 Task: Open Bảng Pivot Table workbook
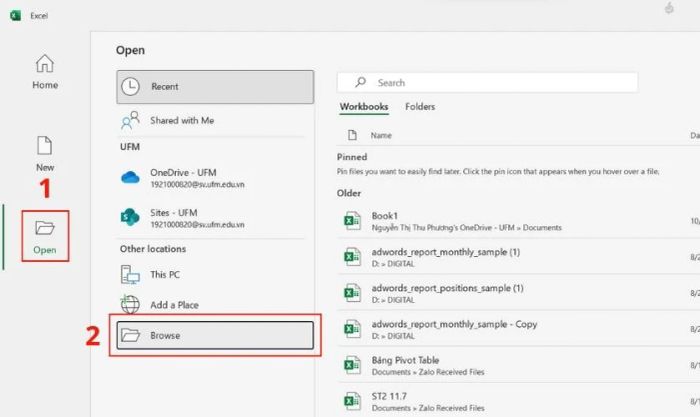tap(518, 365)
